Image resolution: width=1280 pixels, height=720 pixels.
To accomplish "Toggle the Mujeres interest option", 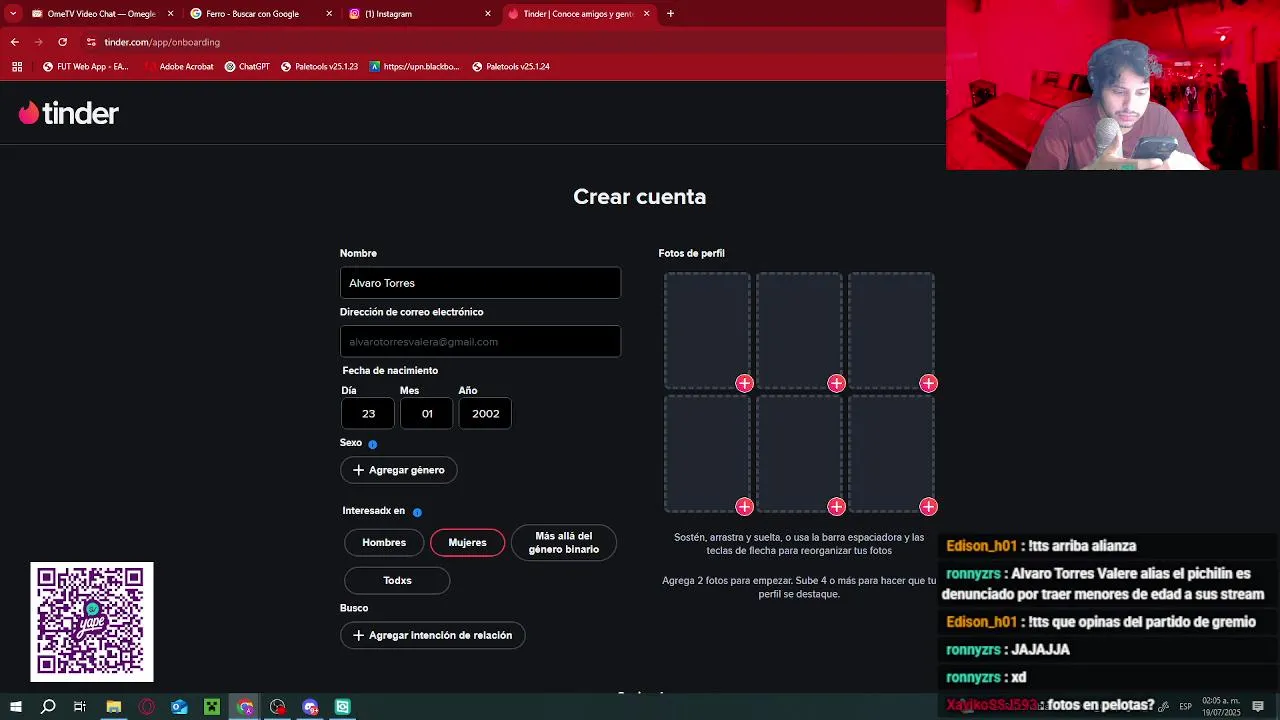I will 467,542.
